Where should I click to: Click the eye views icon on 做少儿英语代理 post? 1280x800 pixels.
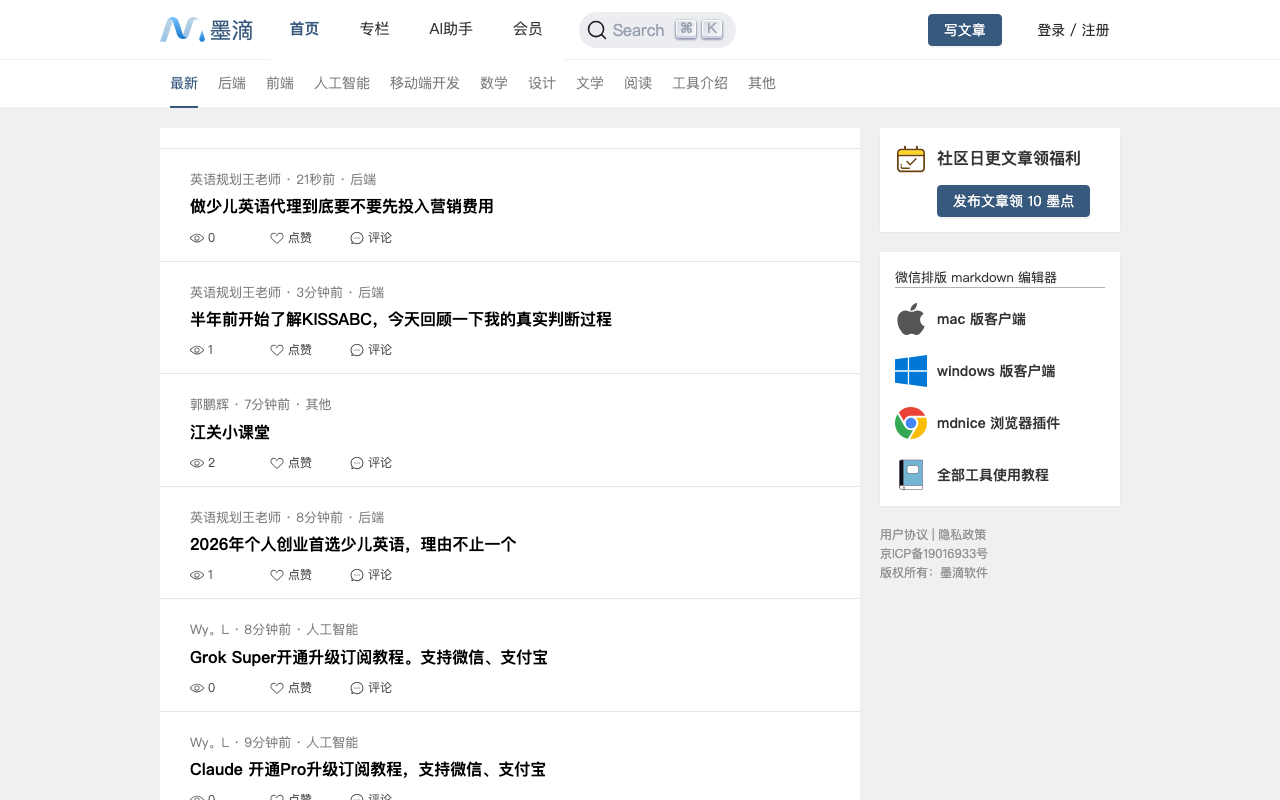pos(197,238)
